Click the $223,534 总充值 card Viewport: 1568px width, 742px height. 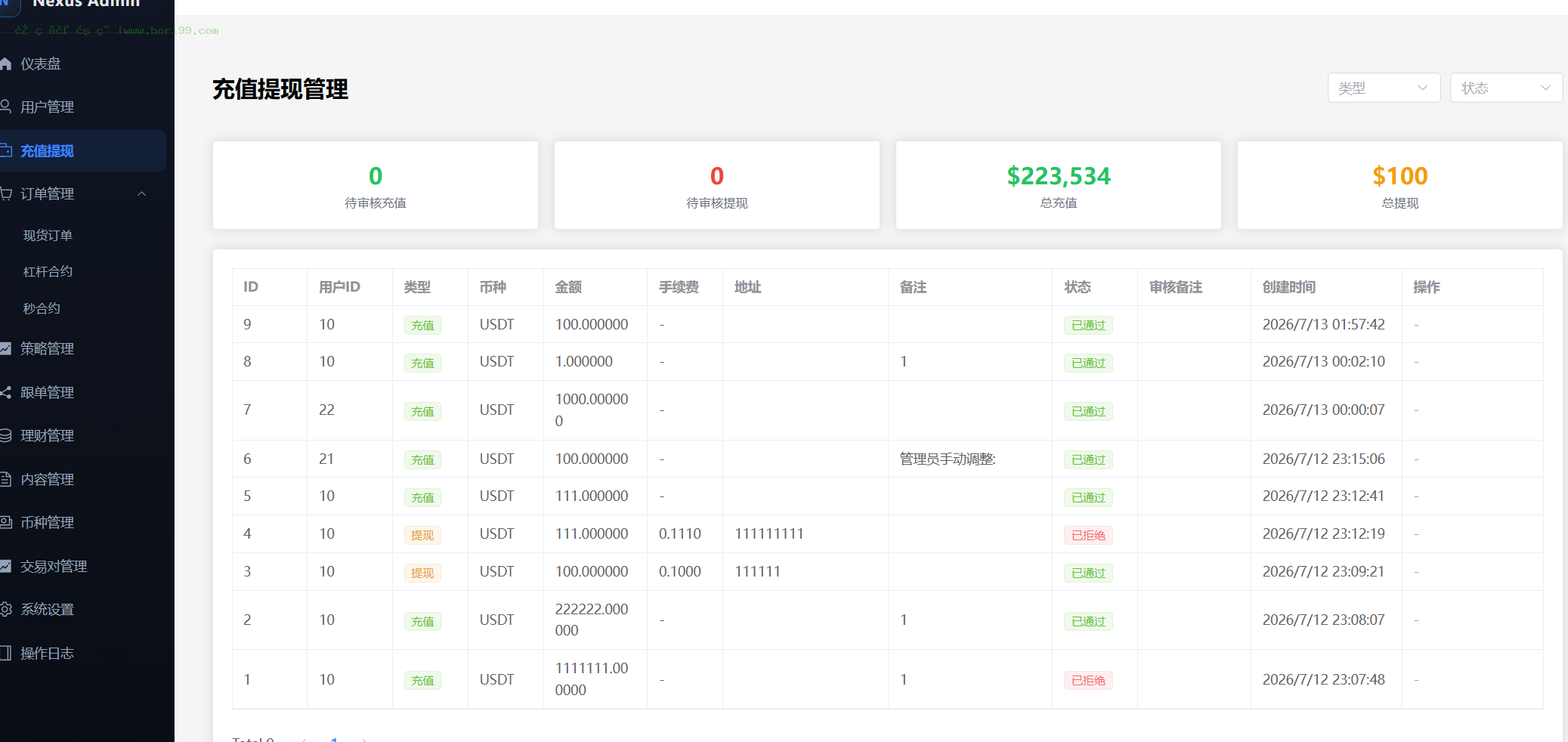(1059, 185)
